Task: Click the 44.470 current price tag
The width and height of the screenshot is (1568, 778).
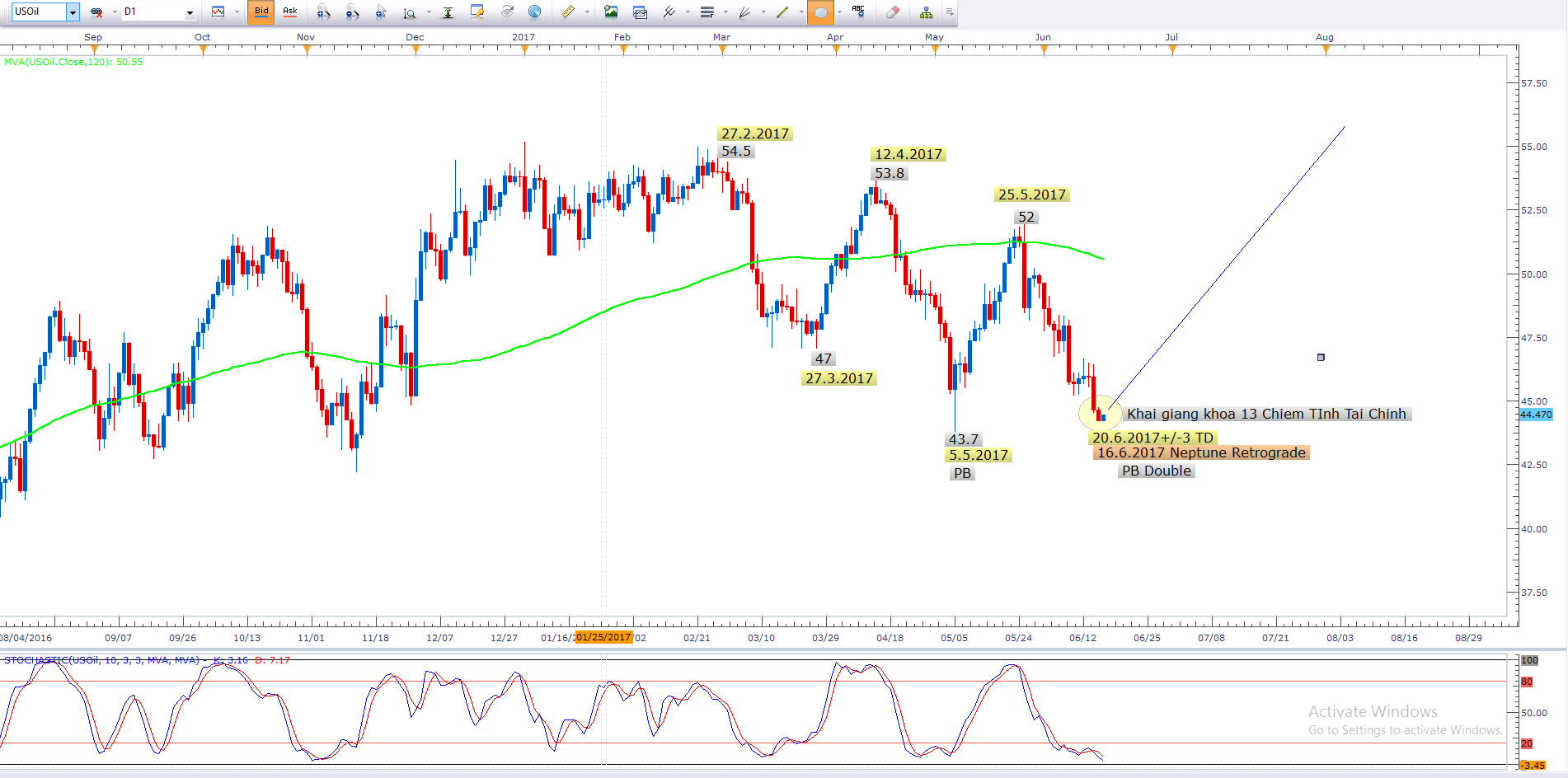Action: coord(1536,415)
